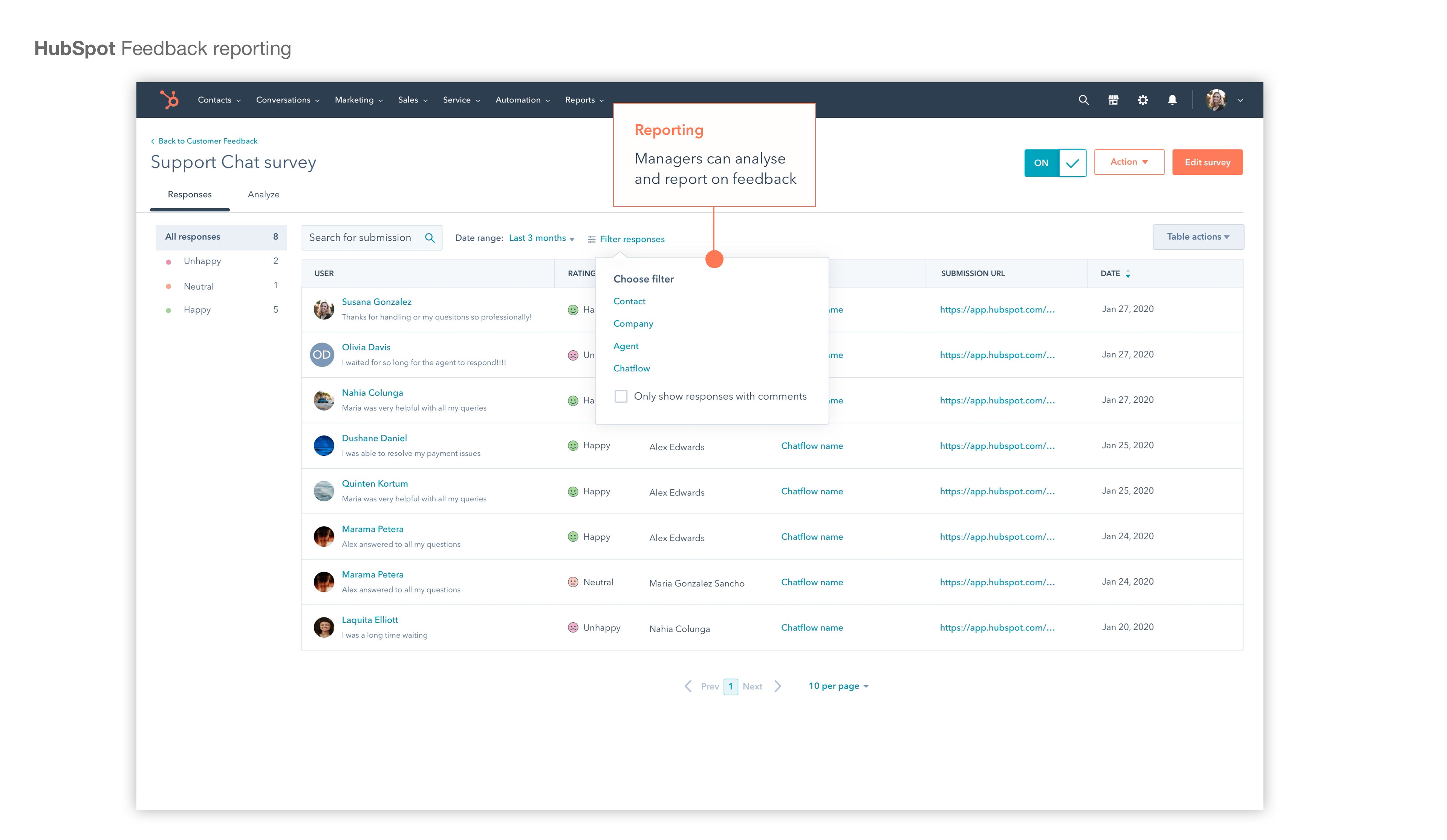Filter by Unhappy responses

[221, 261]
